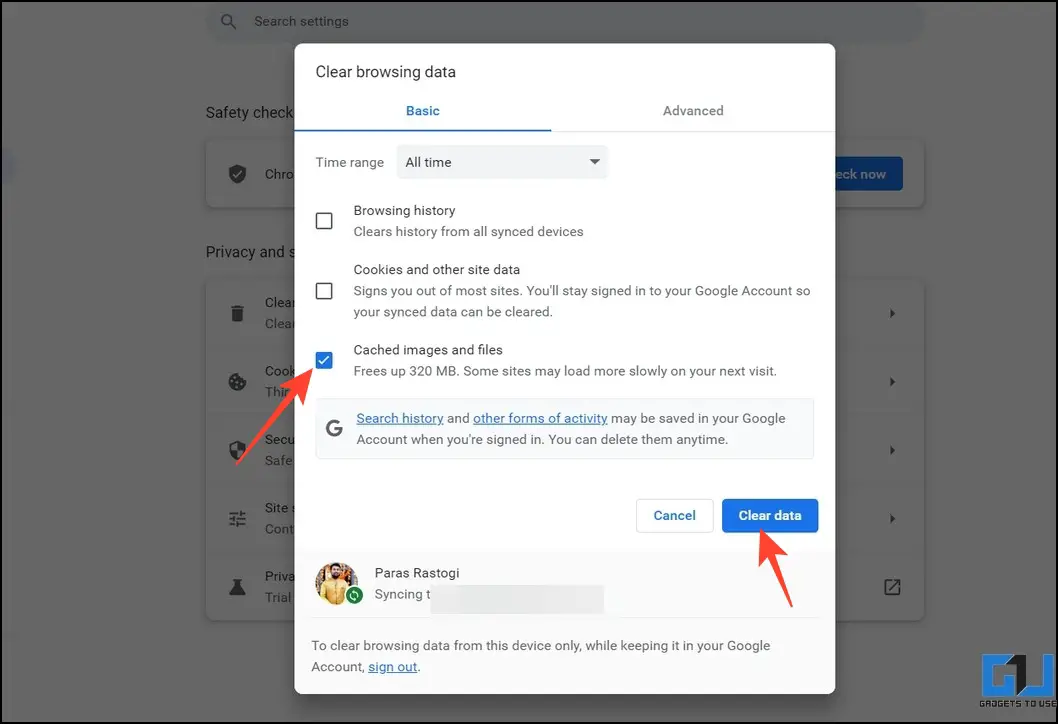Click the Security shield icon in list

click(x=238, y=450)
